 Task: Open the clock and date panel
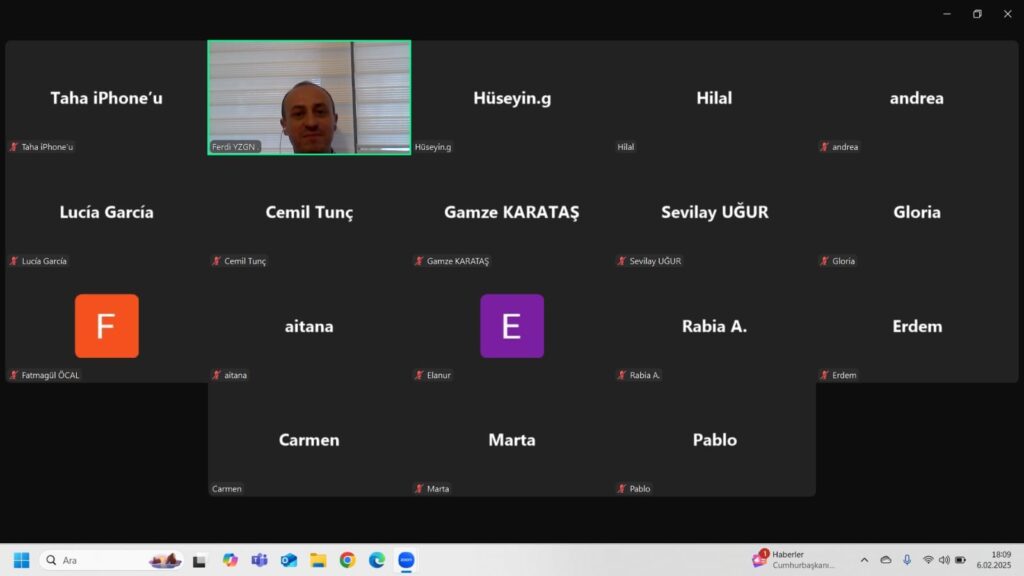[x=999, y=560]
